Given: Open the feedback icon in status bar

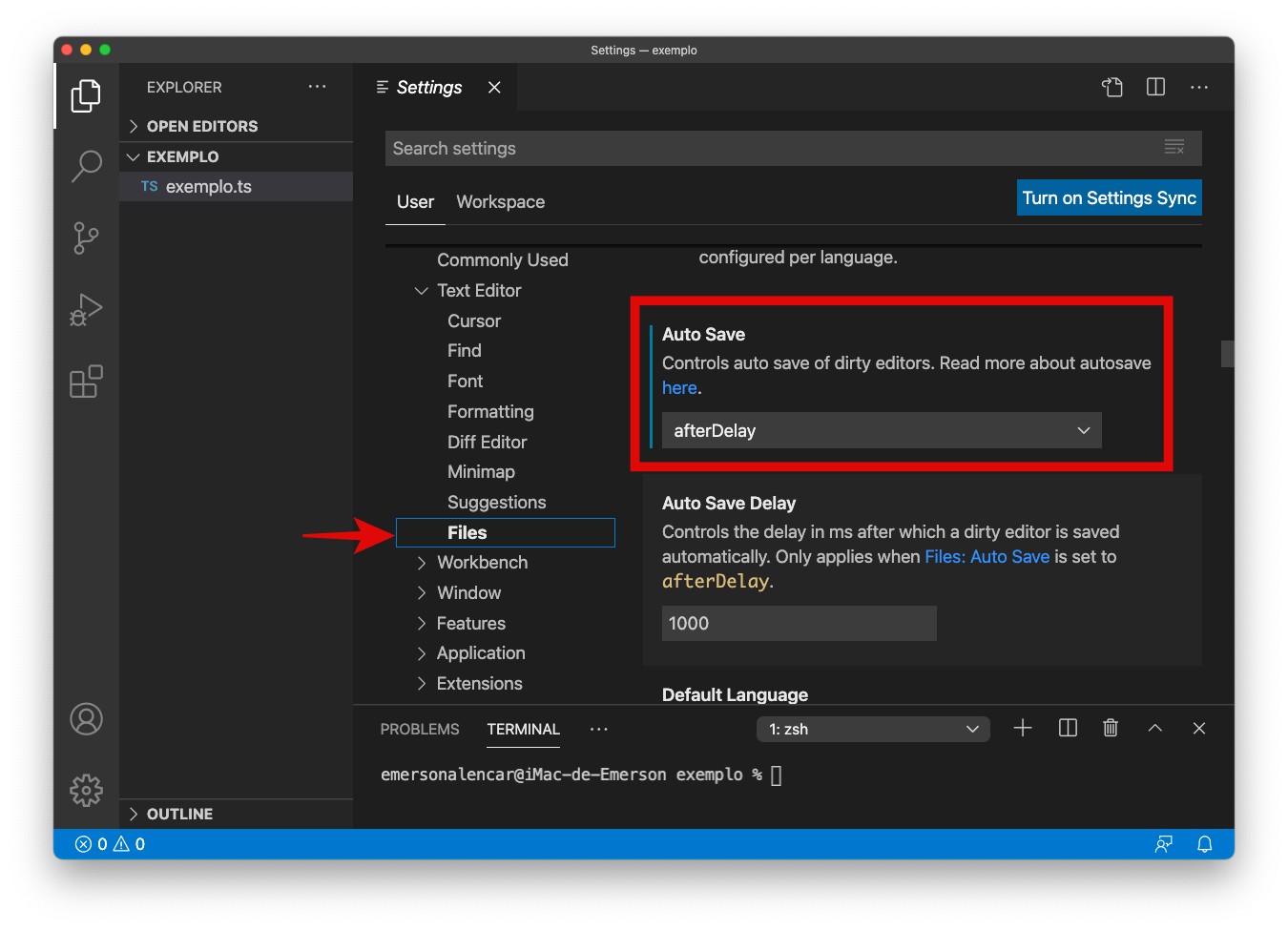Looking at the screenshot, I should [1164, 844].
